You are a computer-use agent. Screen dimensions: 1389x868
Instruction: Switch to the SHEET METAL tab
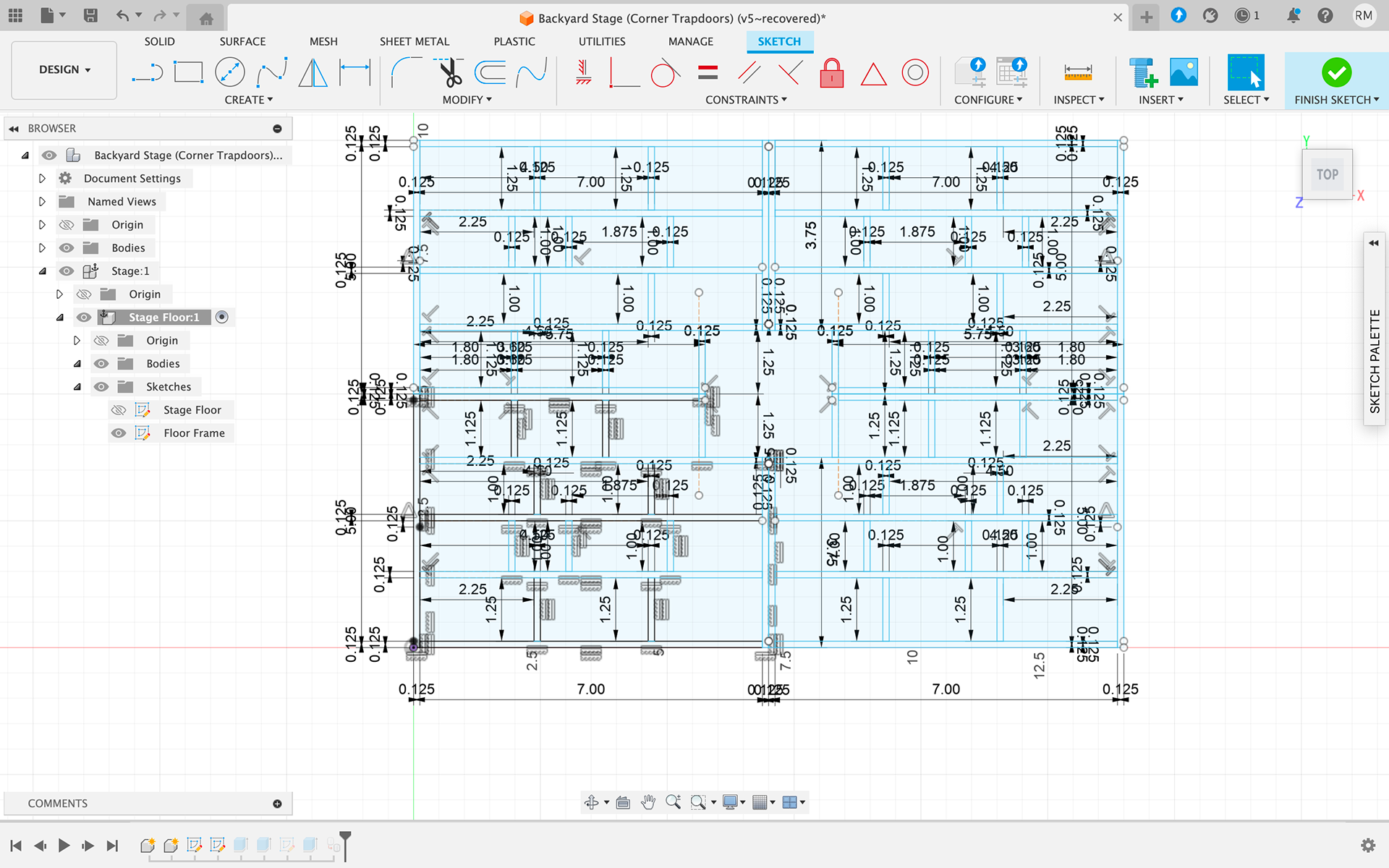(x=414, y=41)
